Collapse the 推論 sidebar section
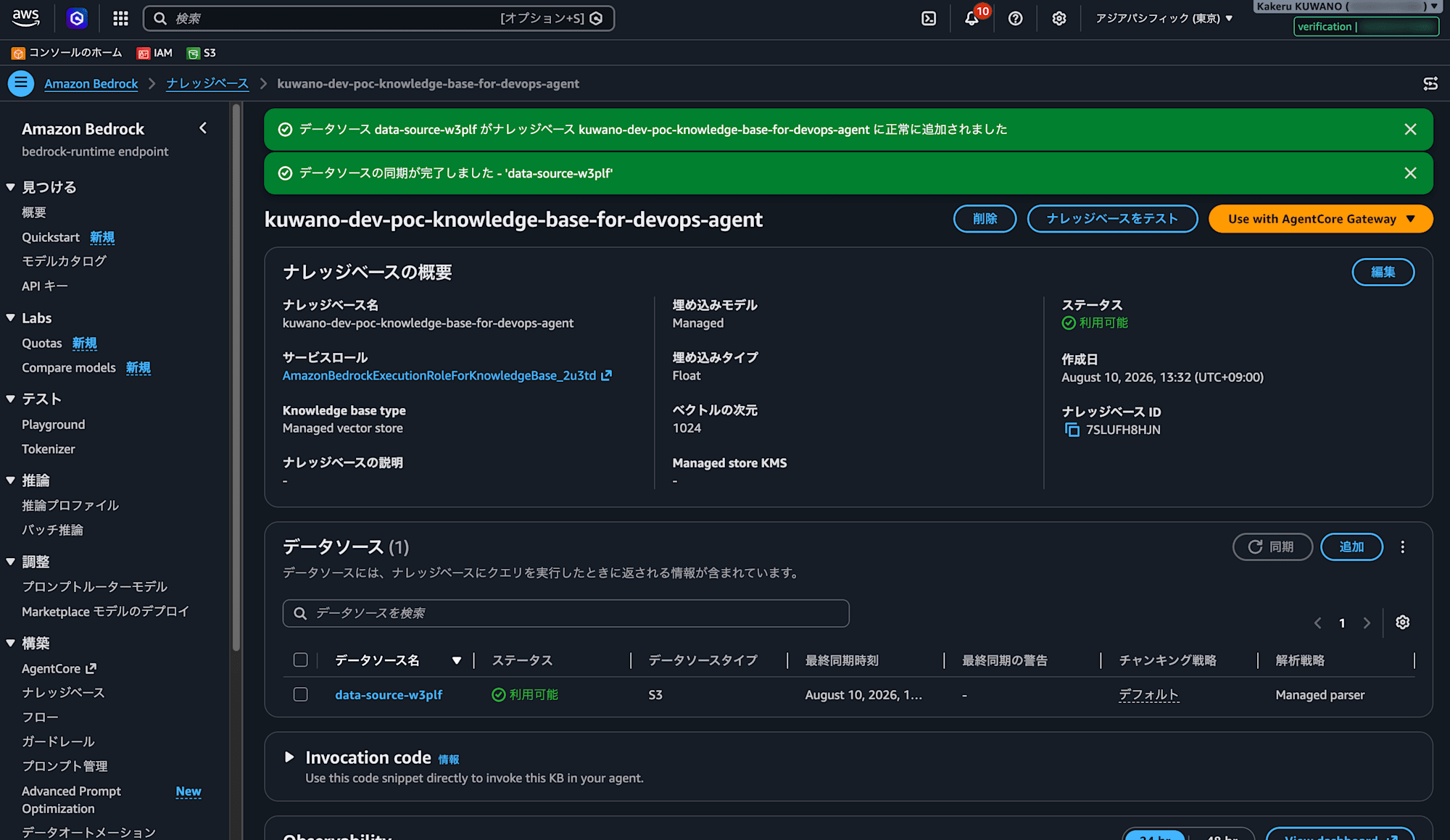The image size is (1450, 840). [11, 481]
